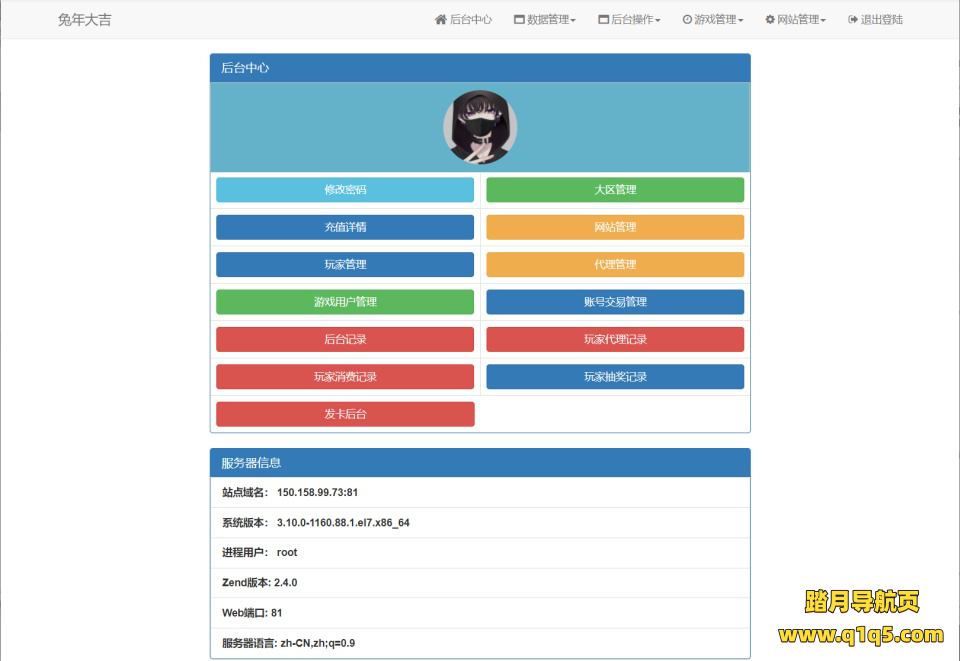Open the 充值详情 button
The image size is (960, 661).
345,227
